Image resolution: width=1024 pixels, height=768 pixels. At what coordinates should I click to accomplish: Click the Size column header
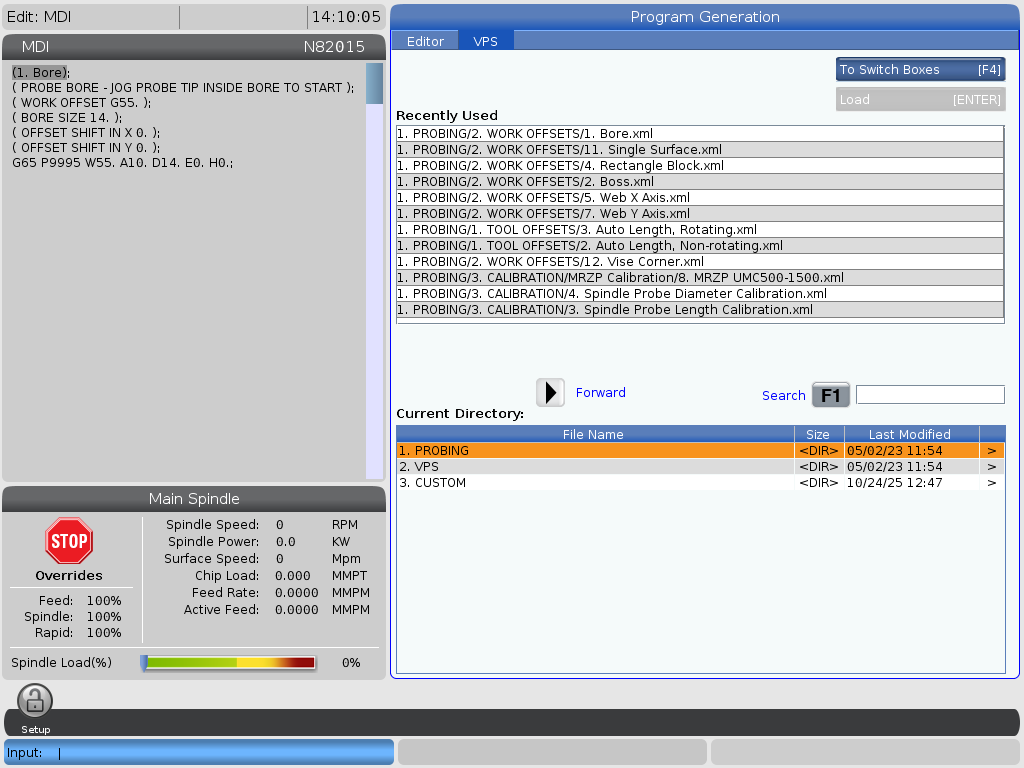[x=819, y=434]
